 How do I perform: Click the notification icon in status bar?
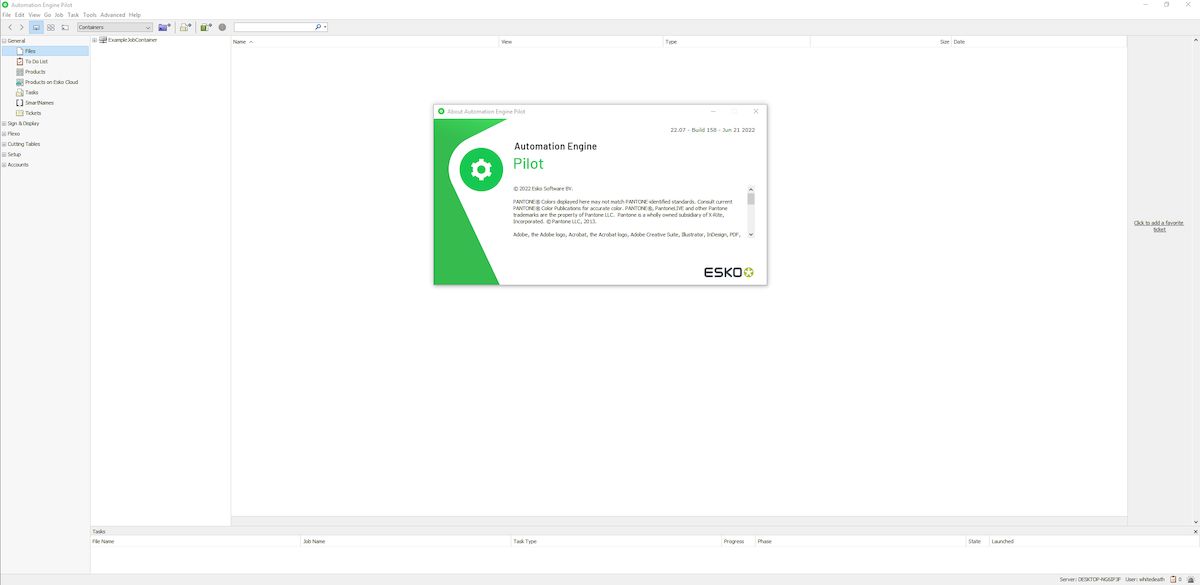tap(1191, 579)
